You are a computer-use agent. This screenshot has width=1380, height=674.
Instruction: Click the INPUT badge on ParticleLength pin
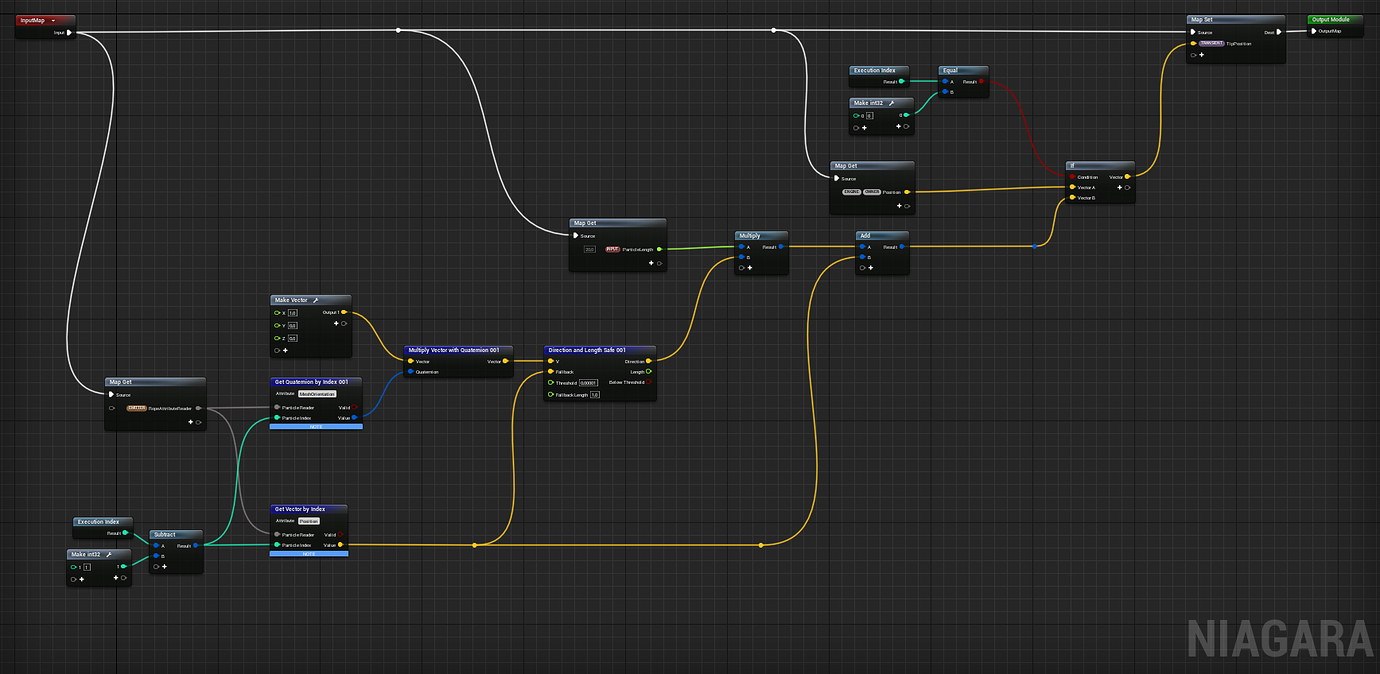tap(613, 249)
